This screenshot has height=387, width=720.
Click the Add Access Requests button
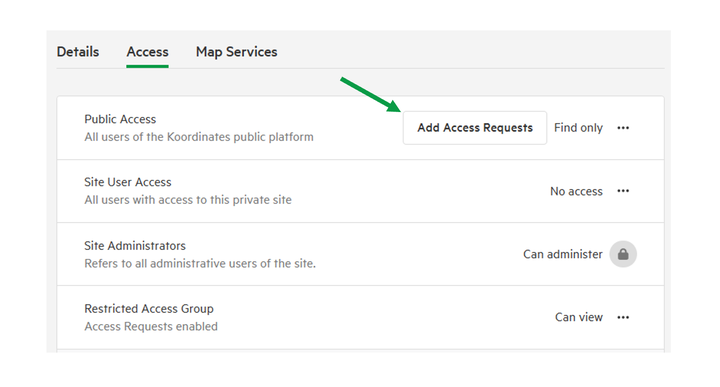point(475,128)
